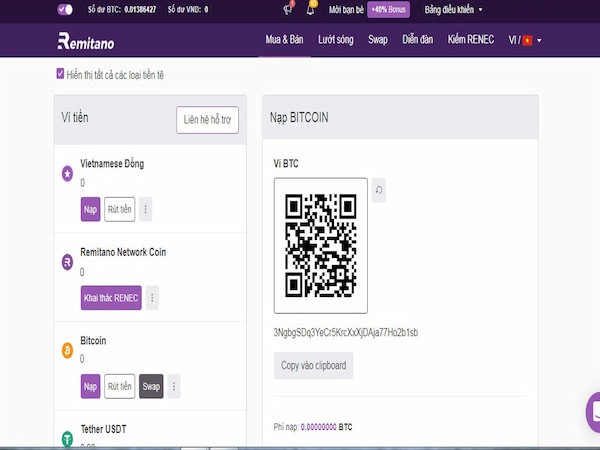This screenshot has width=600, height=450.
Task: Open more options for Vietnamese Đồng
Action: pyautogui.click(x=145, y=209)
